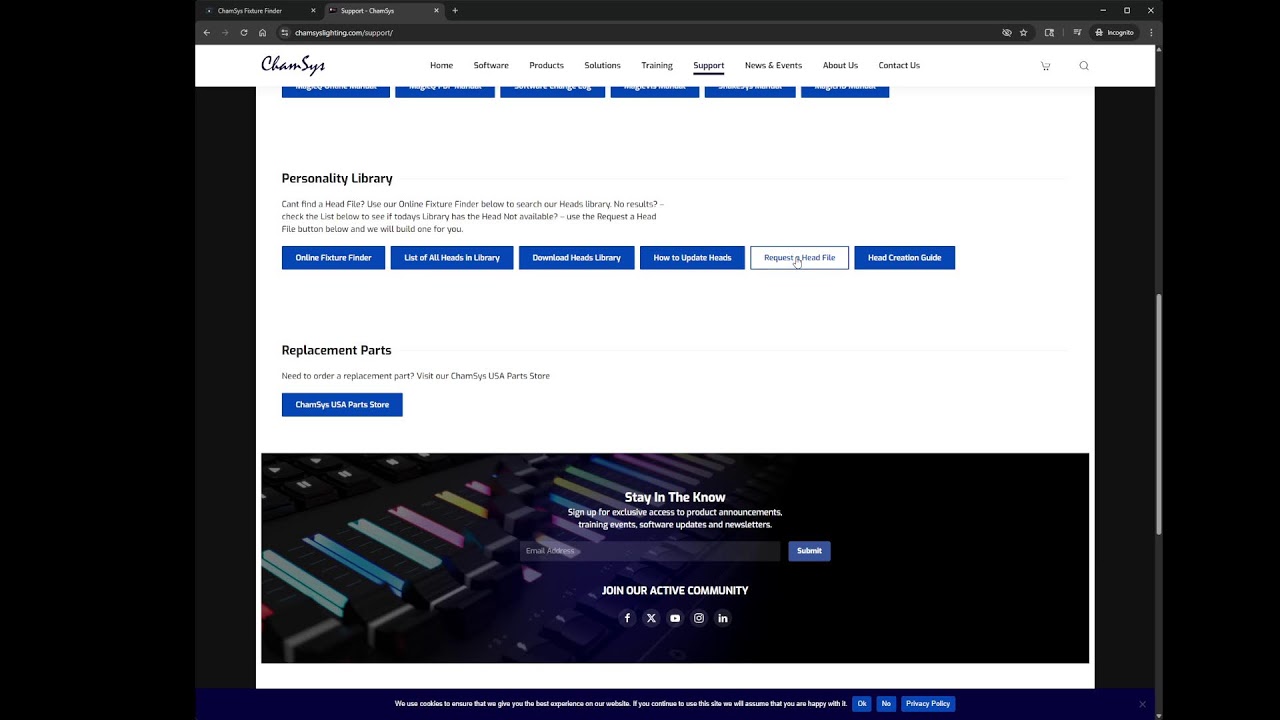This screenshot has height=720, width=1280.
Task: Click the tracking protection eye icon
Action: [x=1007, y=32]
